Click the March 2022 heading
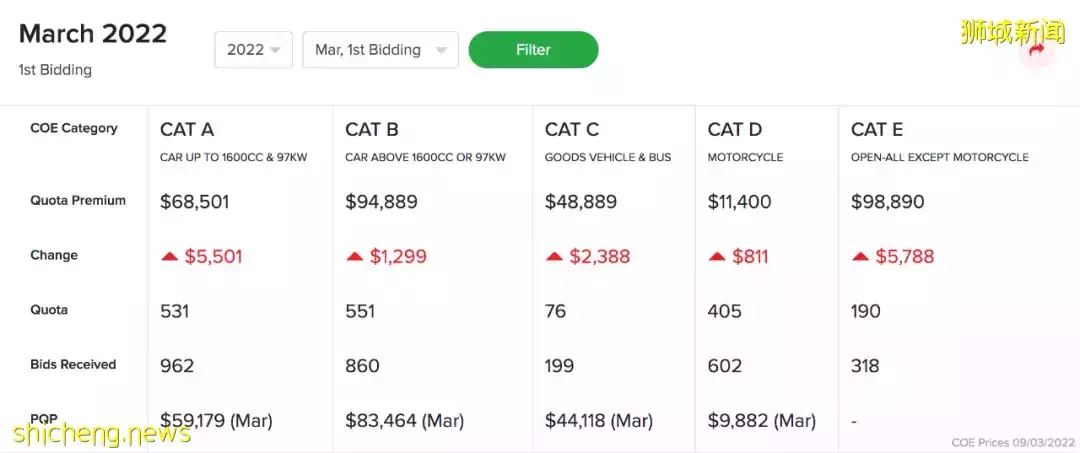This screenshot has width=1080, height=453. (93, 34)
